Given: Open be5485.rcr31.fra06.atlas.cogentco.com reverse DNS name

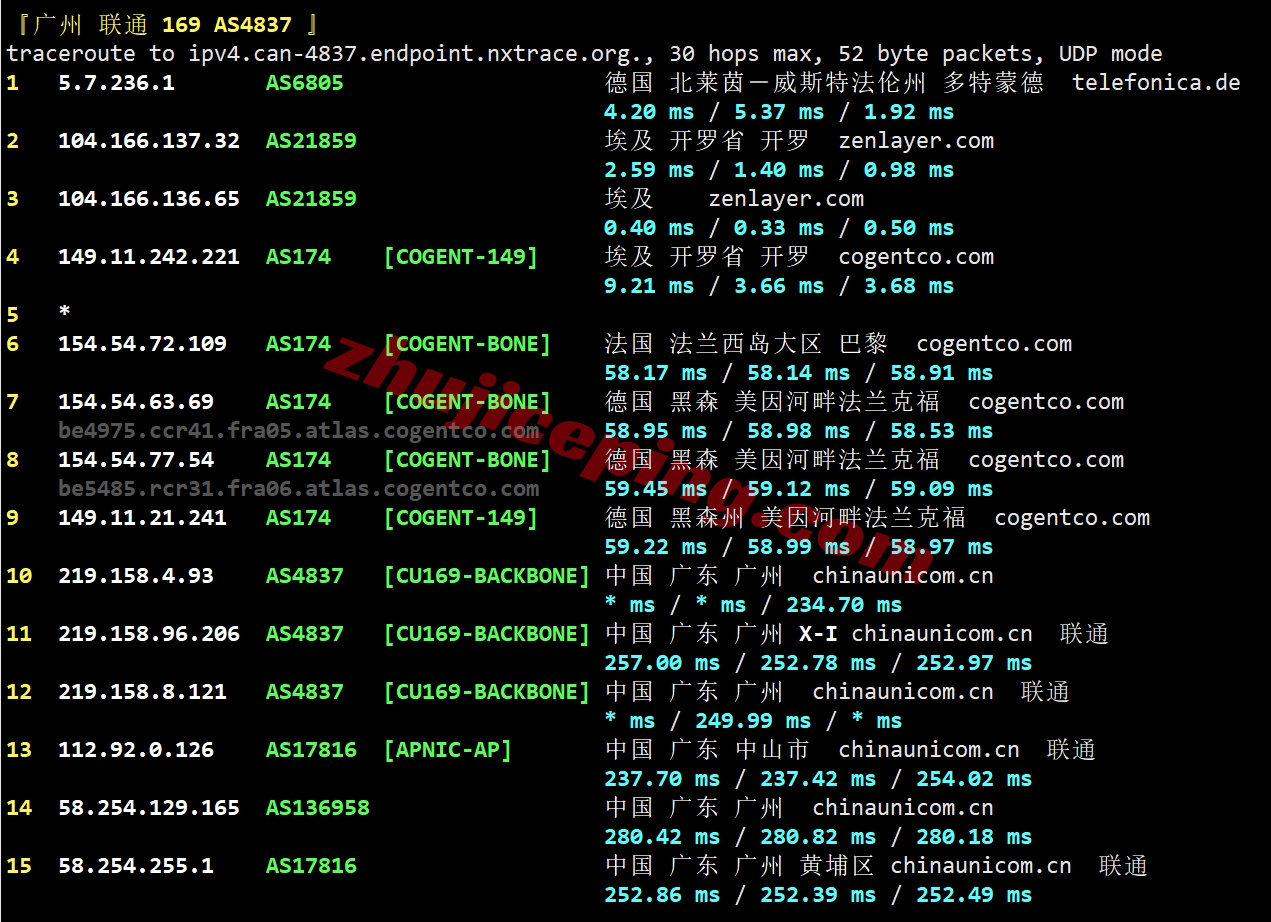Looking at the screenshot, I should tap(298, 489).
